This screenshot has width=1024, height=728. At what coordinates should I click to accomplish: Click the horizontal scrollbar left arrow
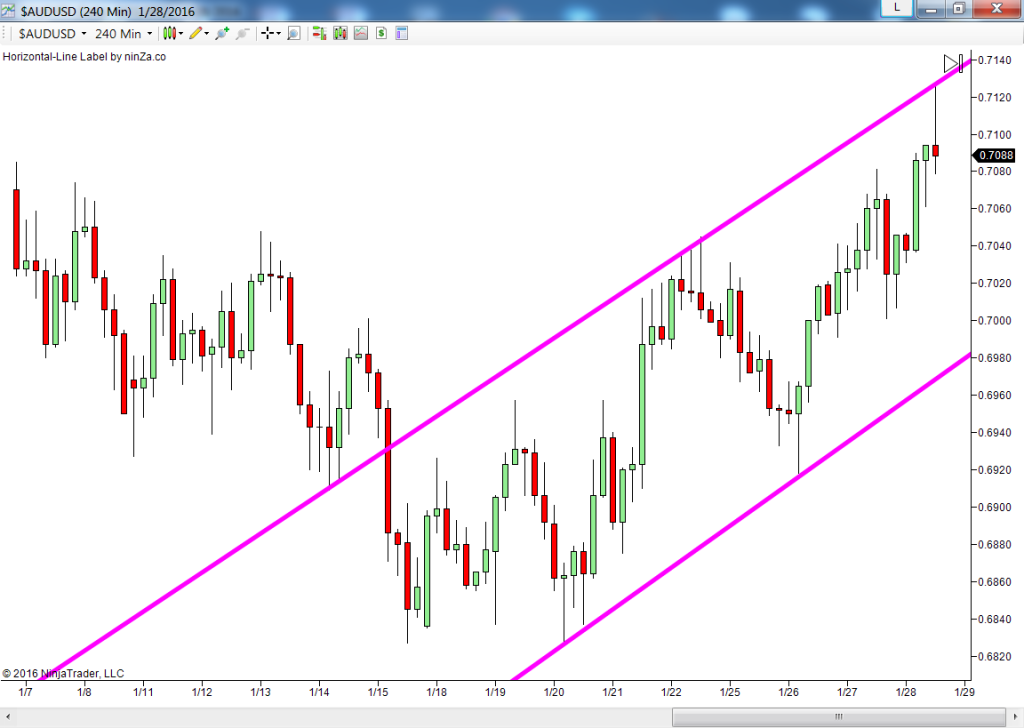(x=8, y=717)
